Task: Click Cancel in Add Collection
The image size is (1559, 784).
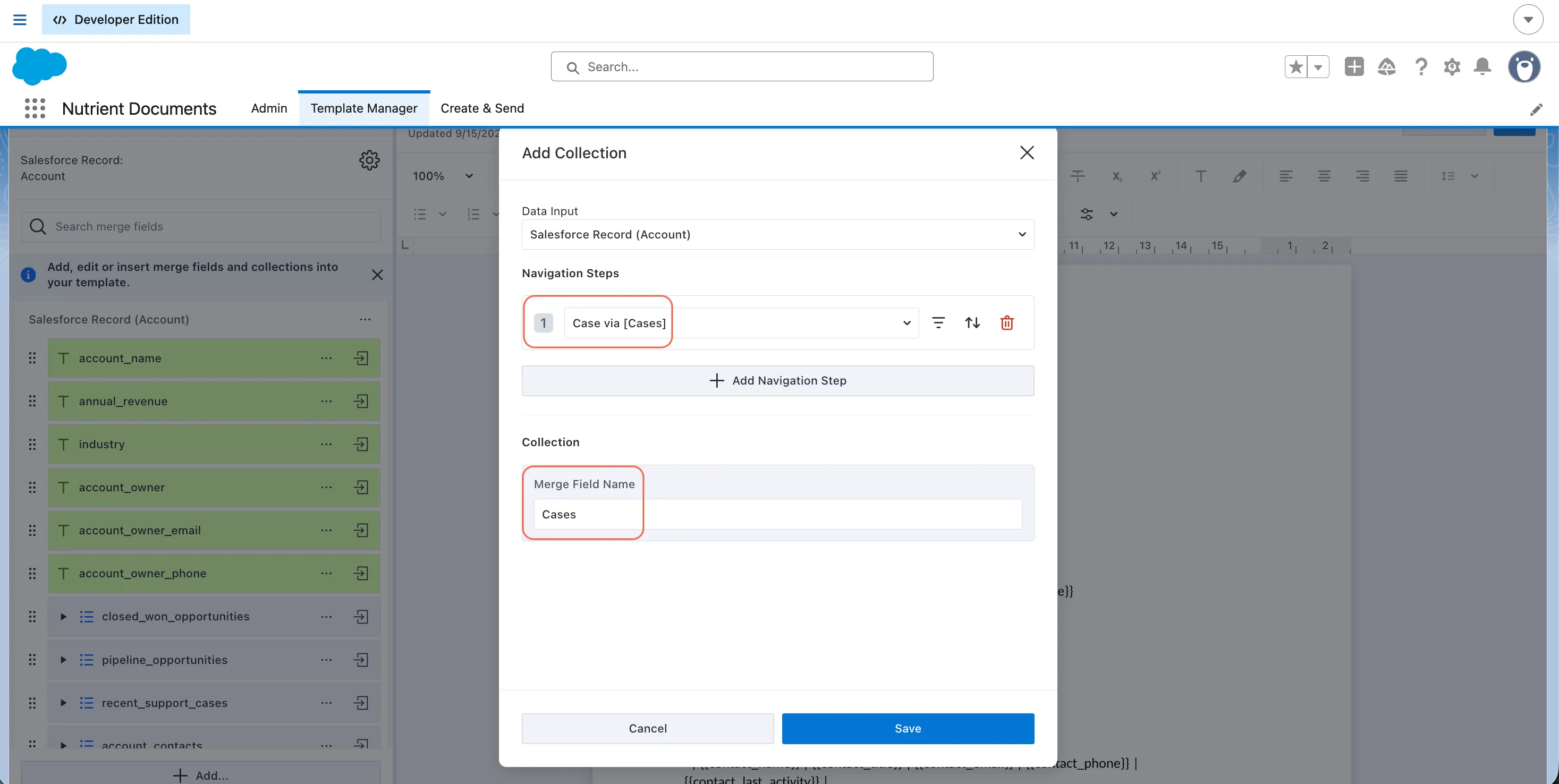Action: [x=648, y=728]
